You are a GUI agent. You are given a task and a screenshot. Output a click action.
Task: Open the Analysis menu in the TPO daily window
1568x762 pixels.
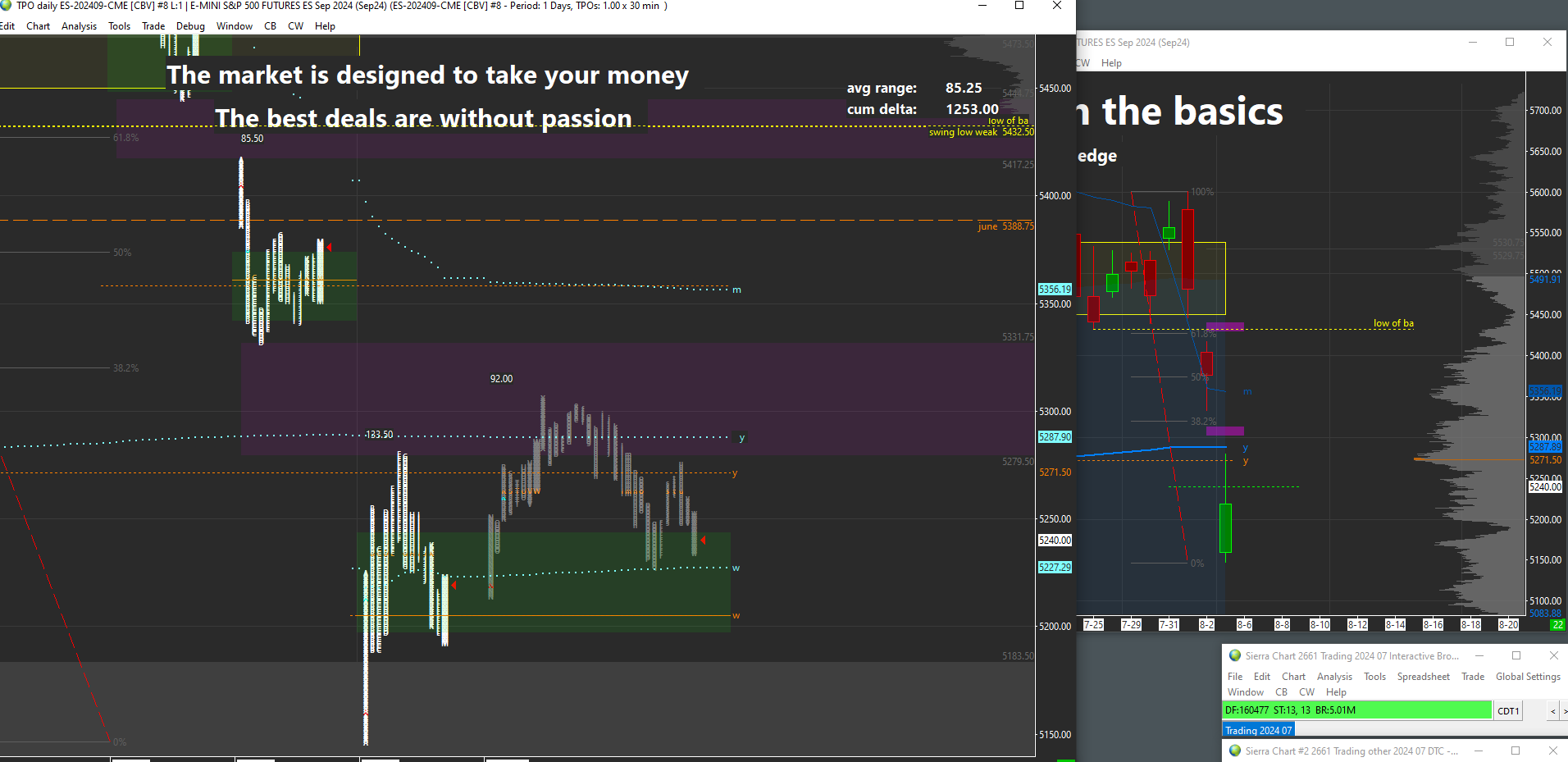(x=79, y=26)
